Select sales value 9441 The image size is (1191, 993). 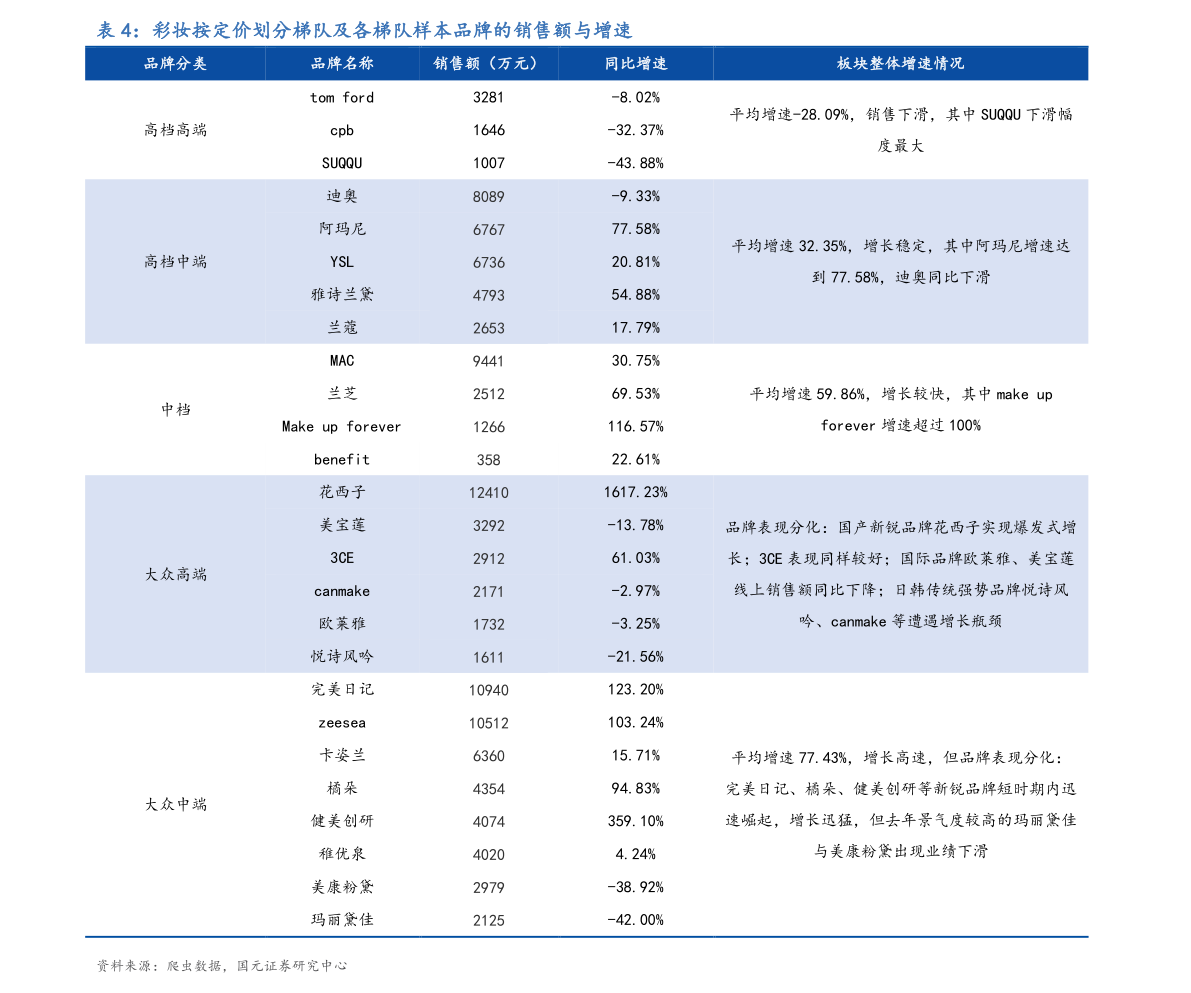coord(488,361)
